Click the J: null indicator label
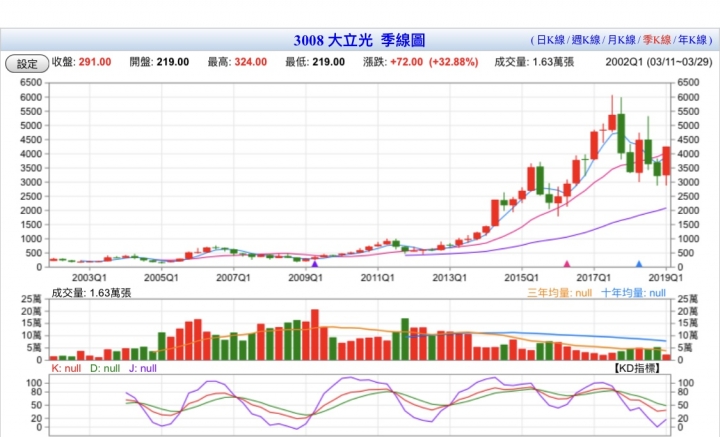 143,368
